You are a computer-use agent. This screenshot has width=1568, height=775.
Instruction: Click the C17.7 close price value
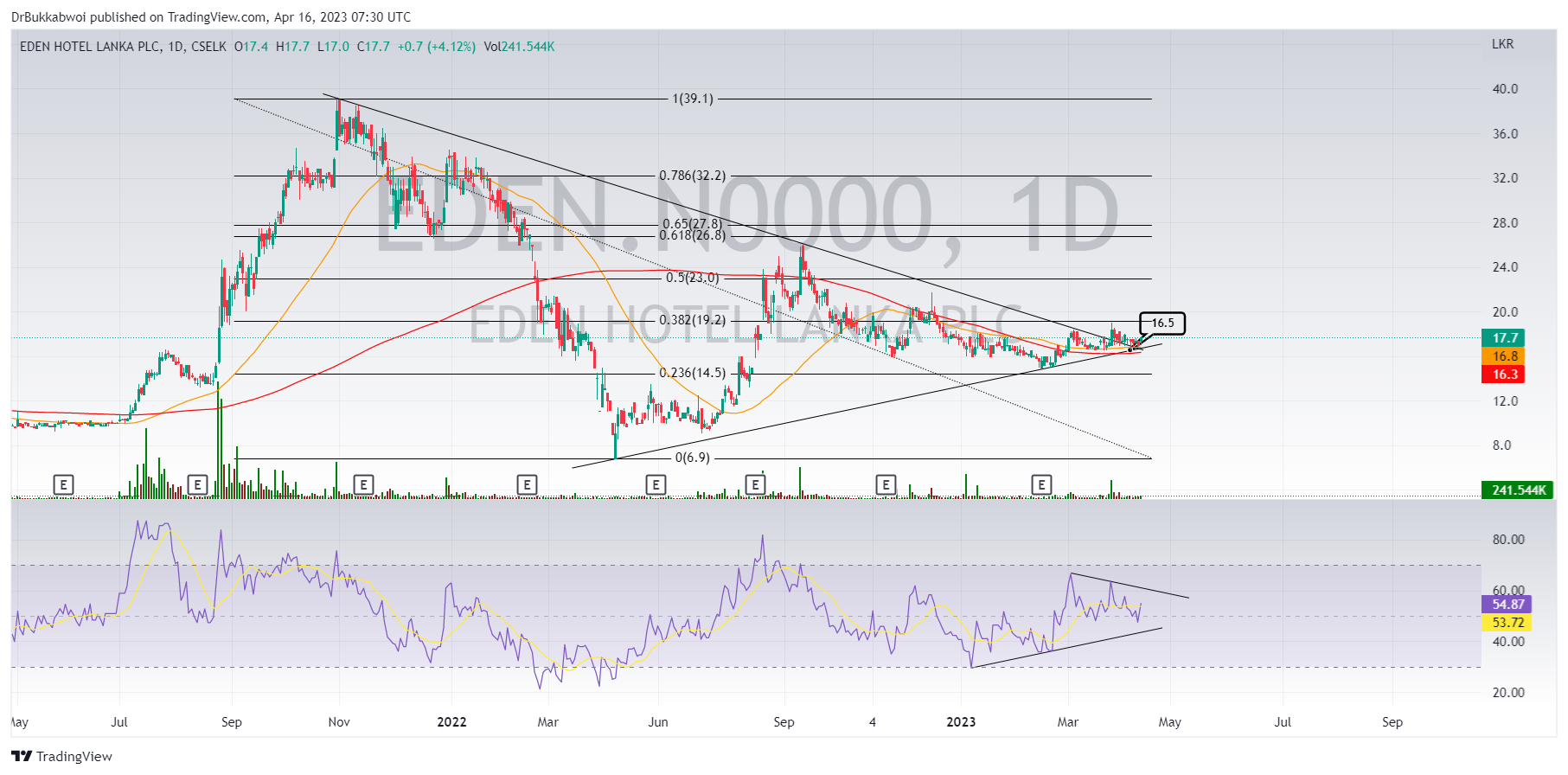[374, 47]
